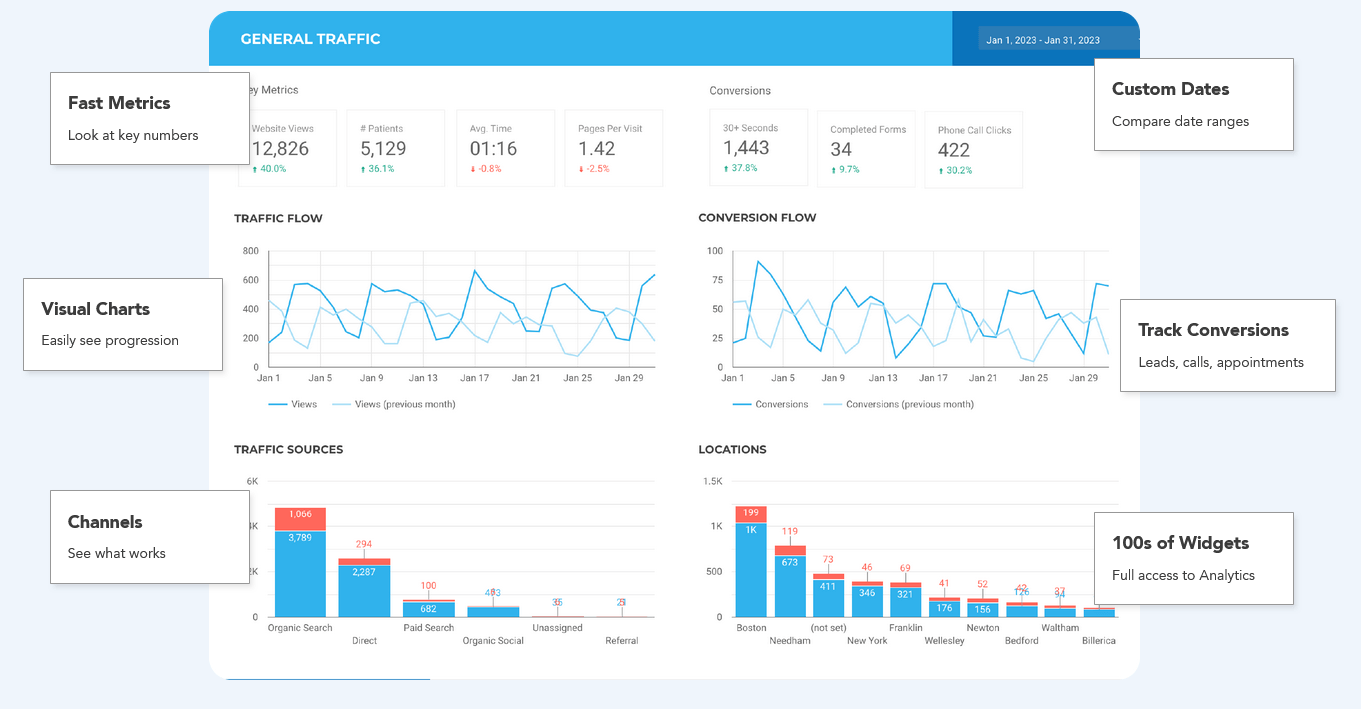1361x709 pixels.
Task: Click the red down arrow under Pages Per Visit
Action: click(x=581, y=169)
